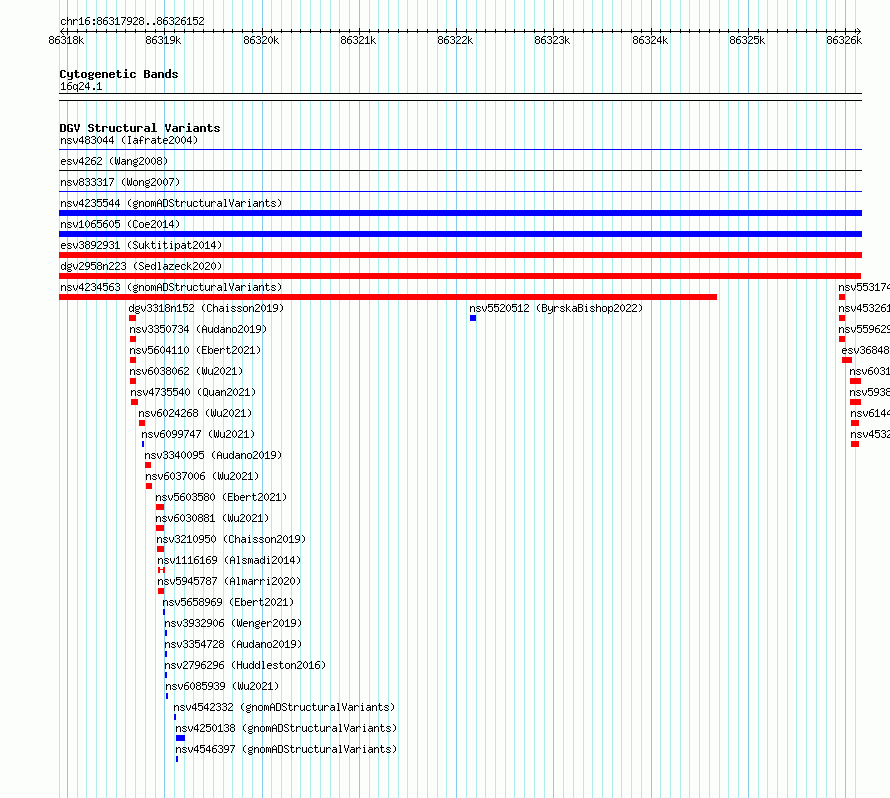Select nsv3932906 (Wenger2019) variant
Image resolution: width=890 pixels, height=798 pixels.
coord(233,623)
